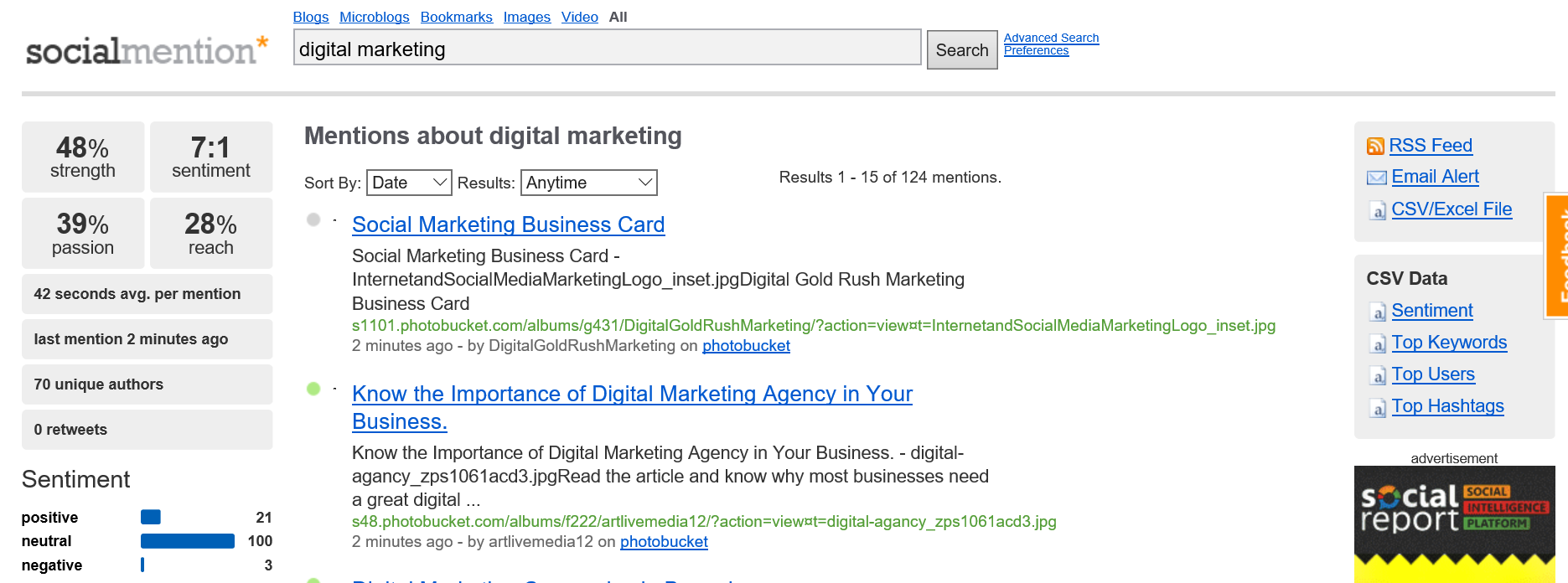Click the social report advertisement banner

tap(1454, 524)
